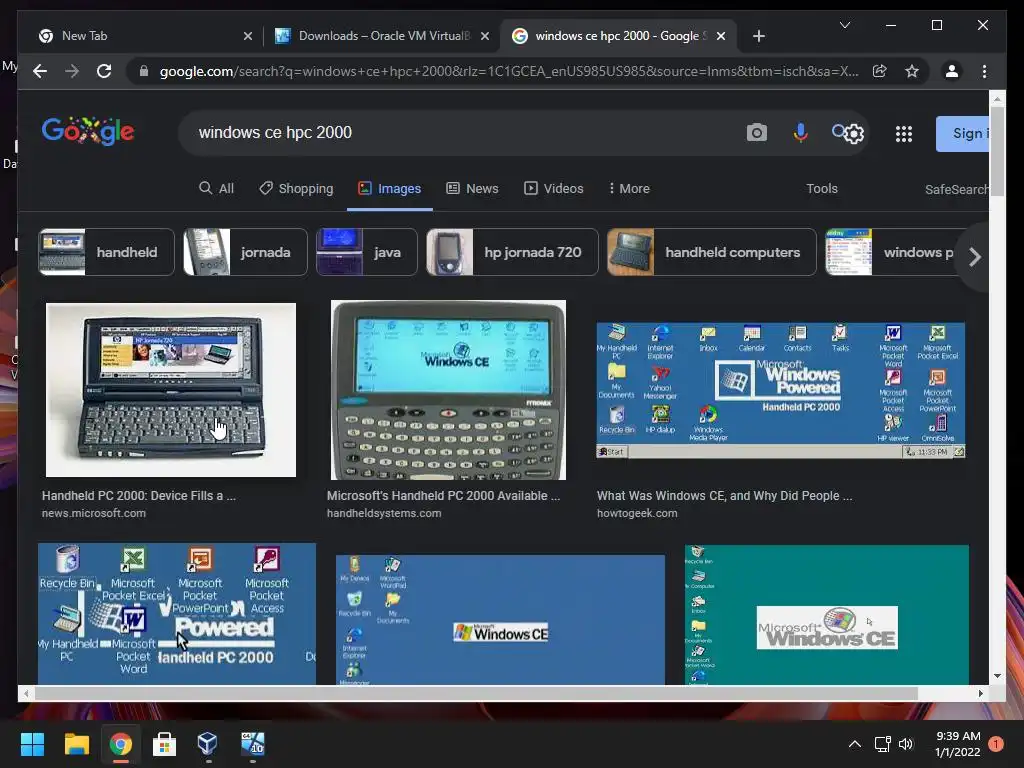Open a new tab with the plus button
Image resolution: width=1024 pixels, height=768 pixels.
coord(758,36)
